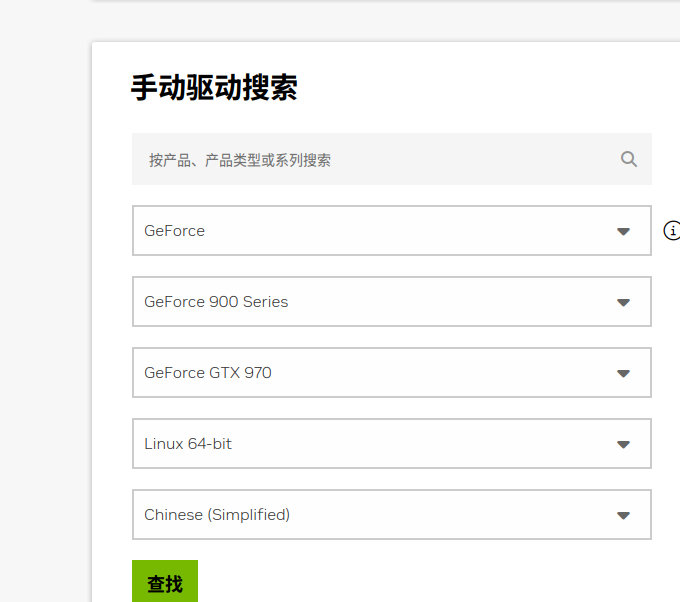Open the GeForce GTX 970 product dropdown

coord(392,373)
